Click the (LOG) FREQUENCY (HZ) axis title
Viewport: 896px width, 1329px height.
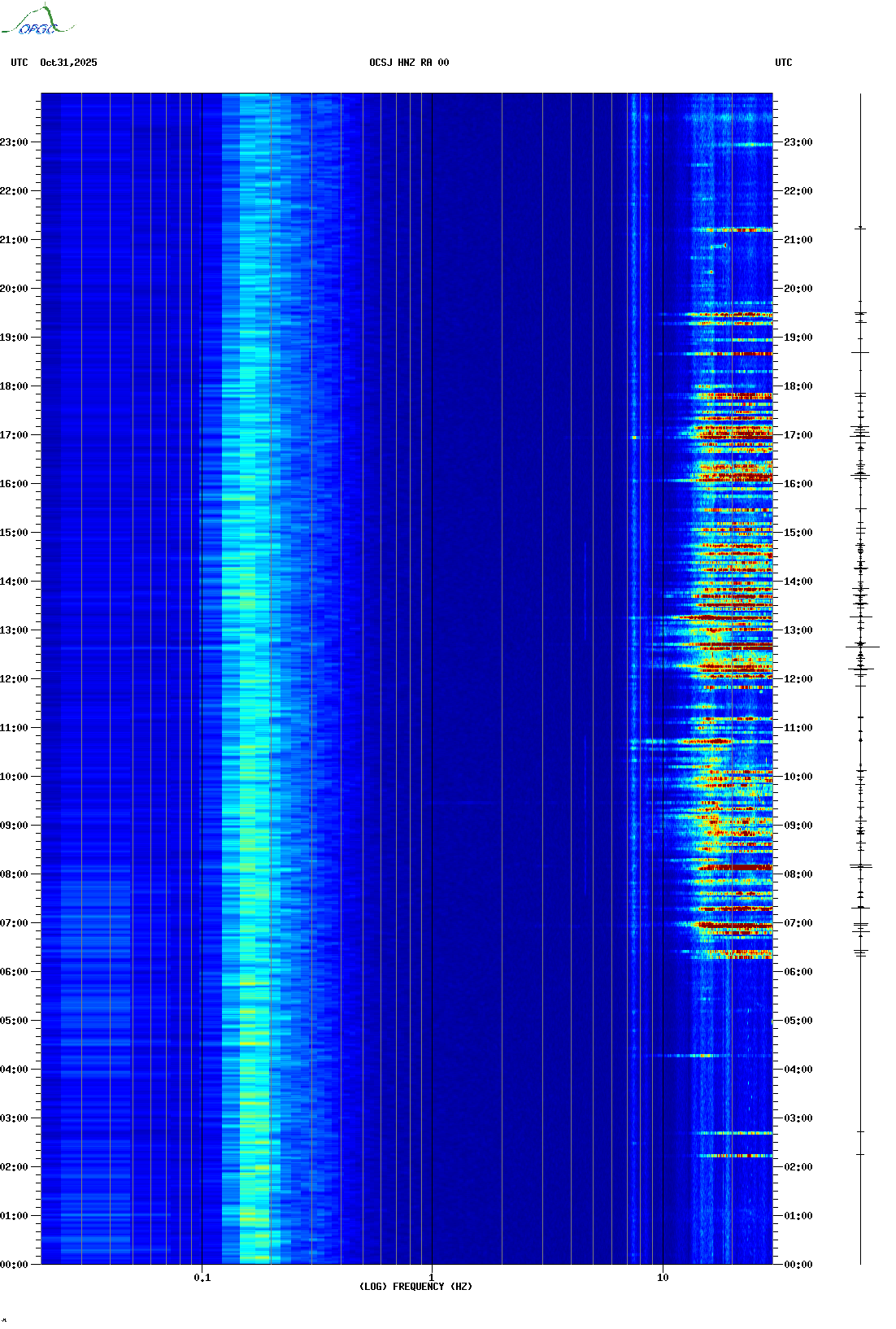tap(415, 1287)
